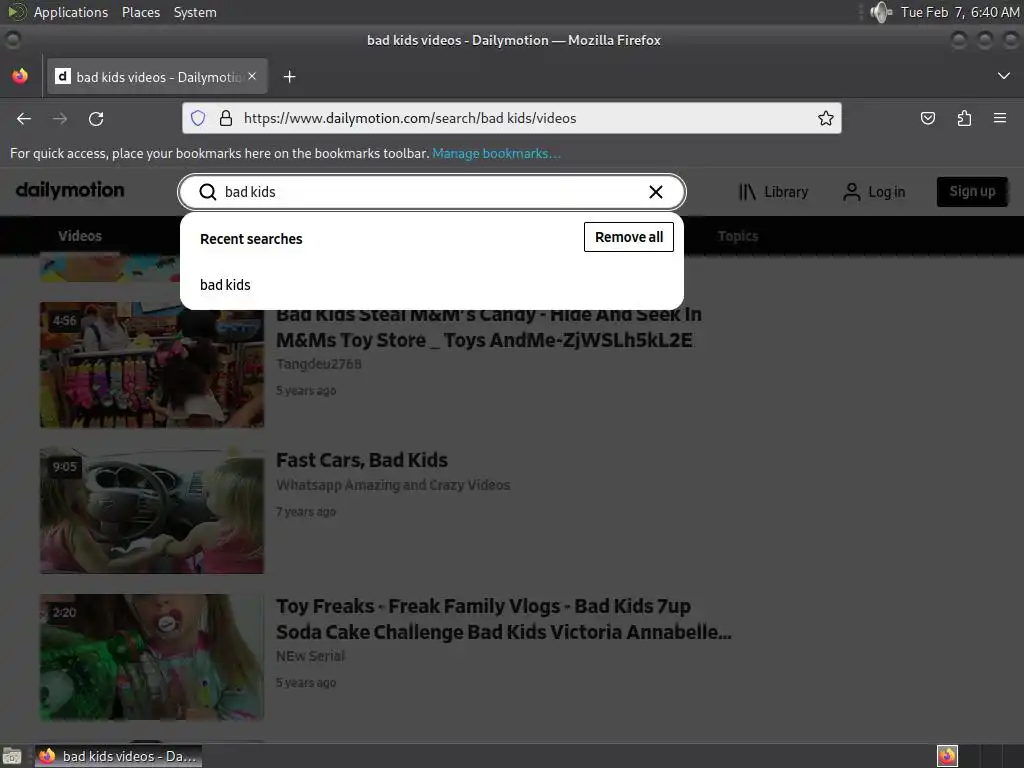Image resolution: width=1024 pixels, height=768 pixels.
Task: Open the Whatsapp Amazing and Crazy Videos channel
Action: click(393, 485)
